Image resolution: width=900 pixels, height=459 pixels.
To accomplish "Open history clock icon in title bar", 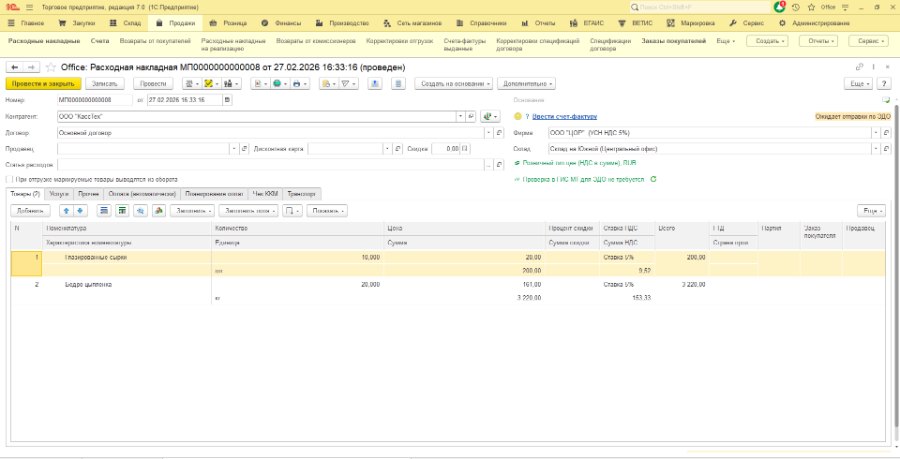I will 796,7.
